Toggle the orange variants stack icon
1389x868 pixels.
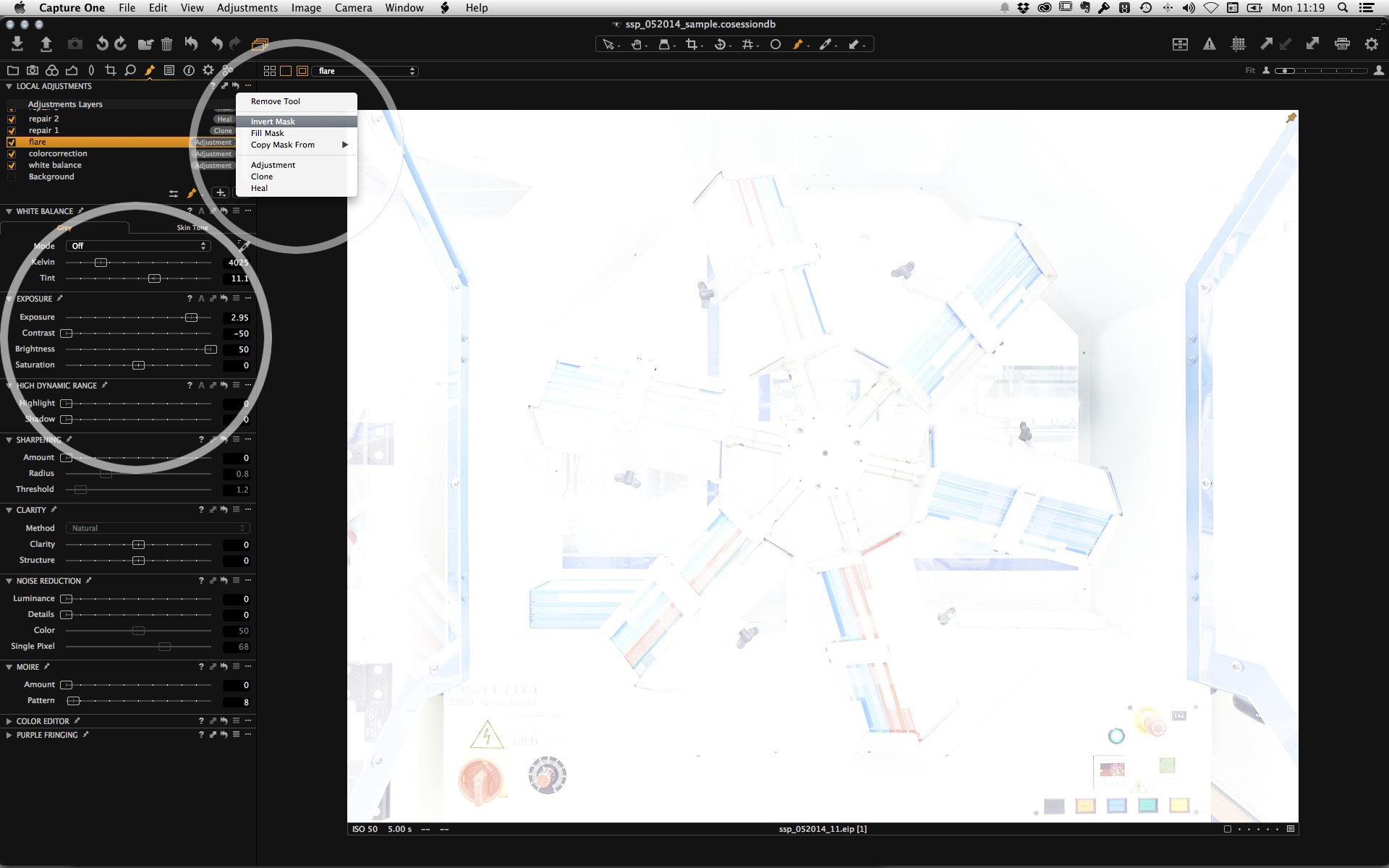260,44
